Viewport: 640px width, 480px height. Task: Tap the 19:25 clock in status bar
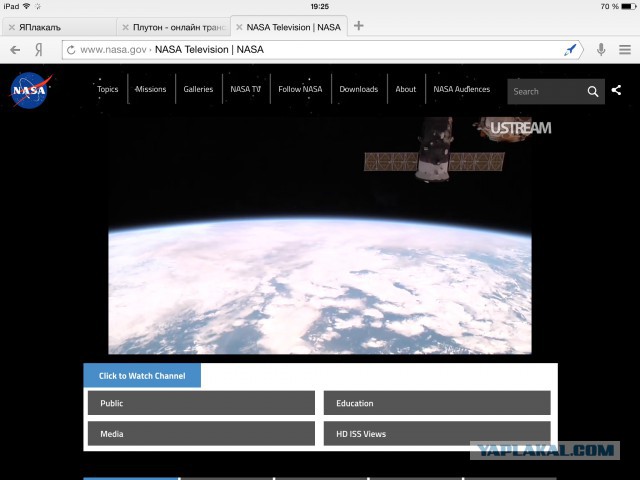click(320, 6)
